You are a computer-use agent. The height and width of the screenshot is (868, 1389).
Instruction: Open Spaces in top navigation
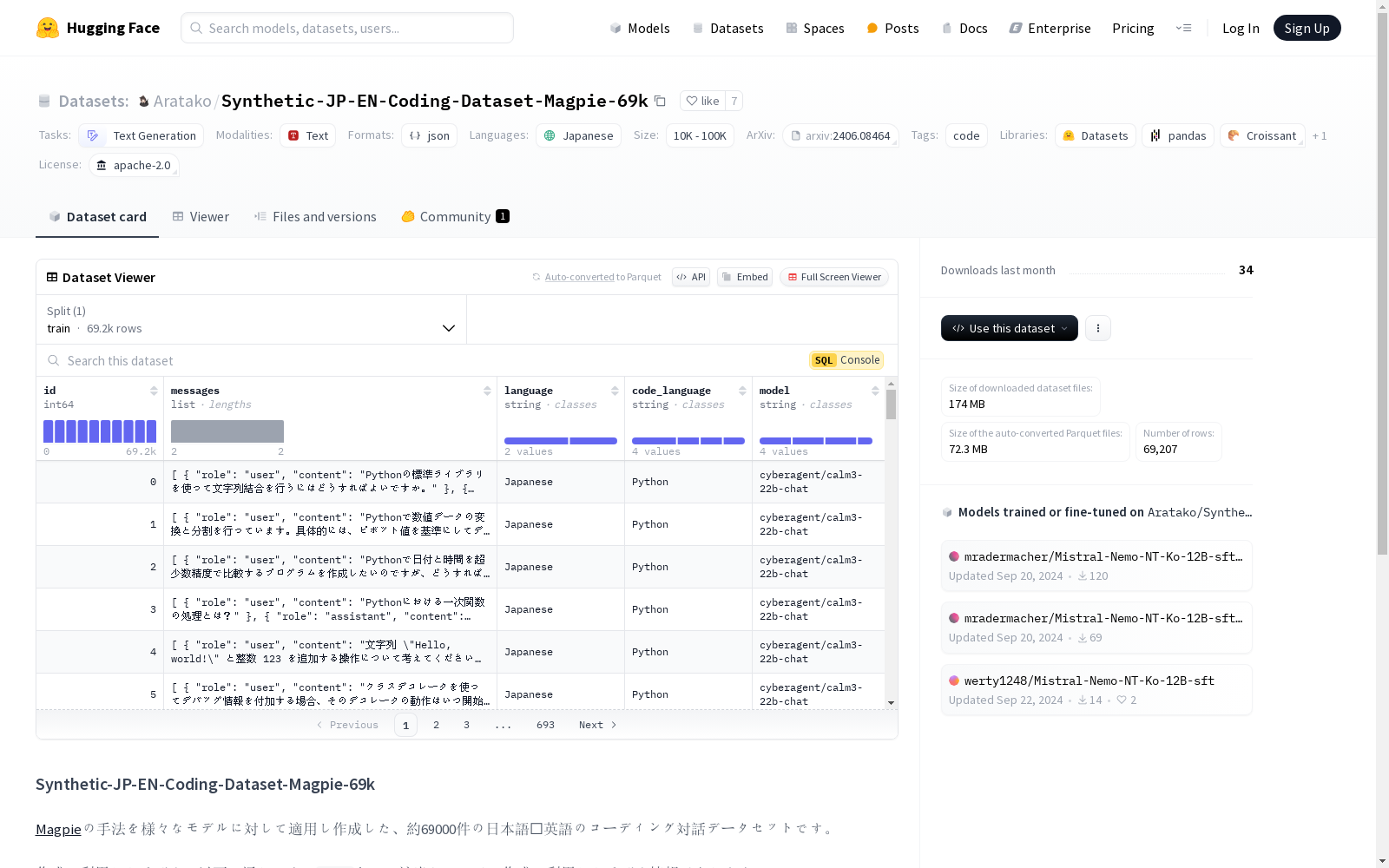tap(814, 28)
